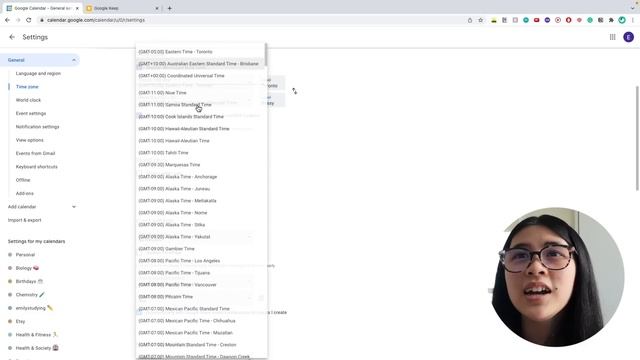Viewport: 640px width, 360px height.
Task: Select Tahiti Time option
Action: (x=200, y=153)
